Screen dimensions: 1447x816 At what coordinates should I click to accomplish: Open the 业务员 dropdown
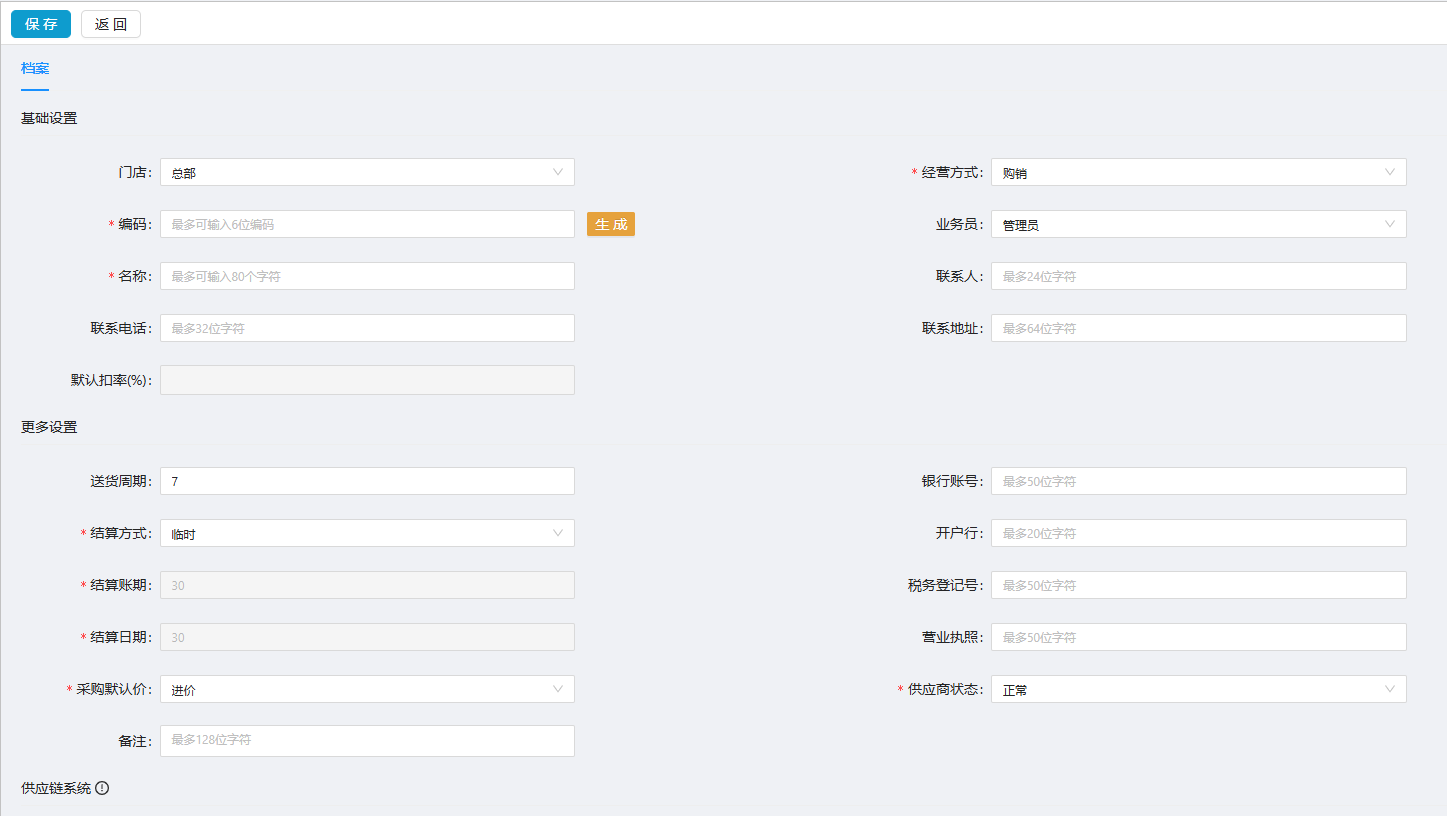click(1198, 224)
